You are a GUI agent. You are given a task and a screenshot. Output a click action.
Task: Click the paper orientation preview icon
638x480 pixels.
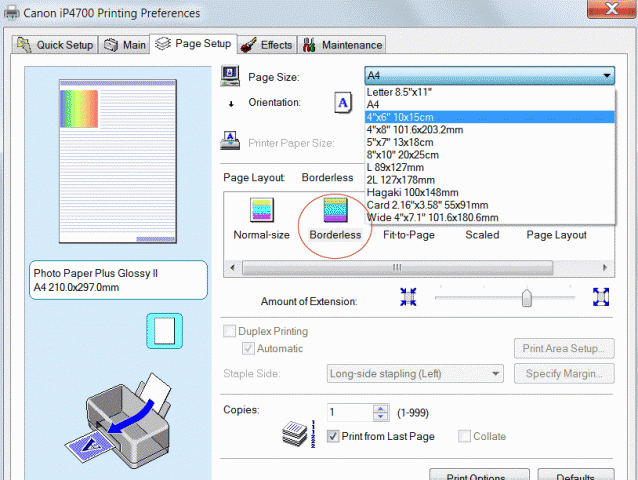pyautogui.click(x=164, y=331)
